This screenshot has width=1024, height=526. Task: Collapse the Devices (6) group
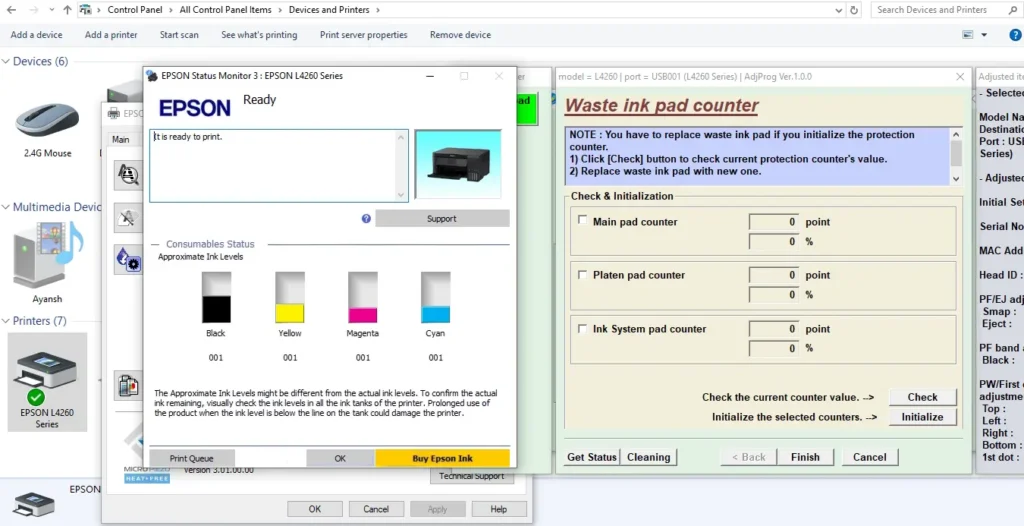(x=6, y=61)
